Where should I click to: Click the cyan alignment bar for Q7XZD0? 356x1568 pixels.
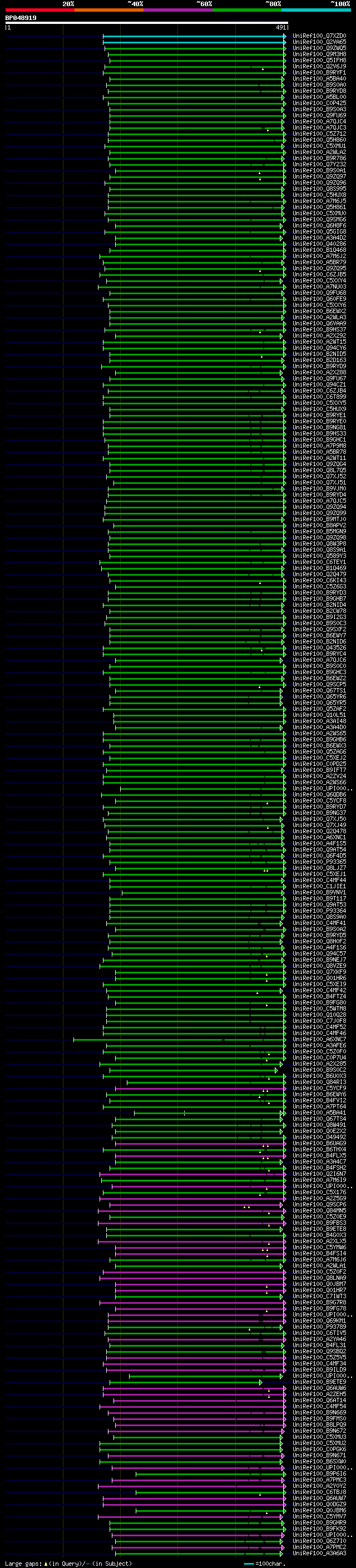(x=194, y=36)
